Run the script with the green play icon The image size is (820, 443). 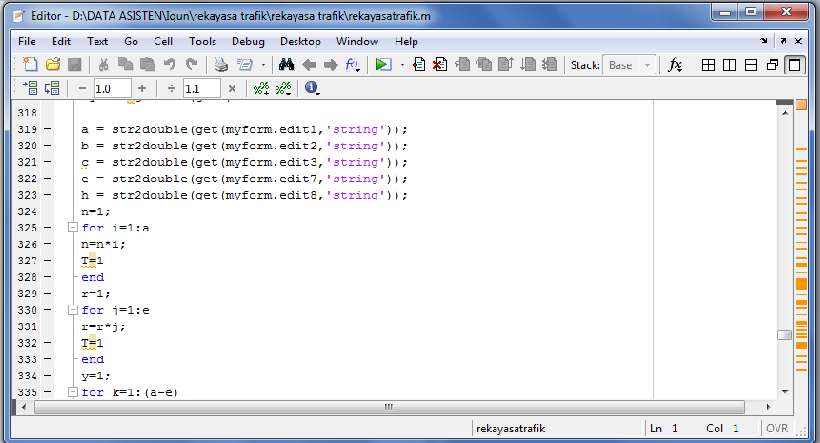click(382, 64)
